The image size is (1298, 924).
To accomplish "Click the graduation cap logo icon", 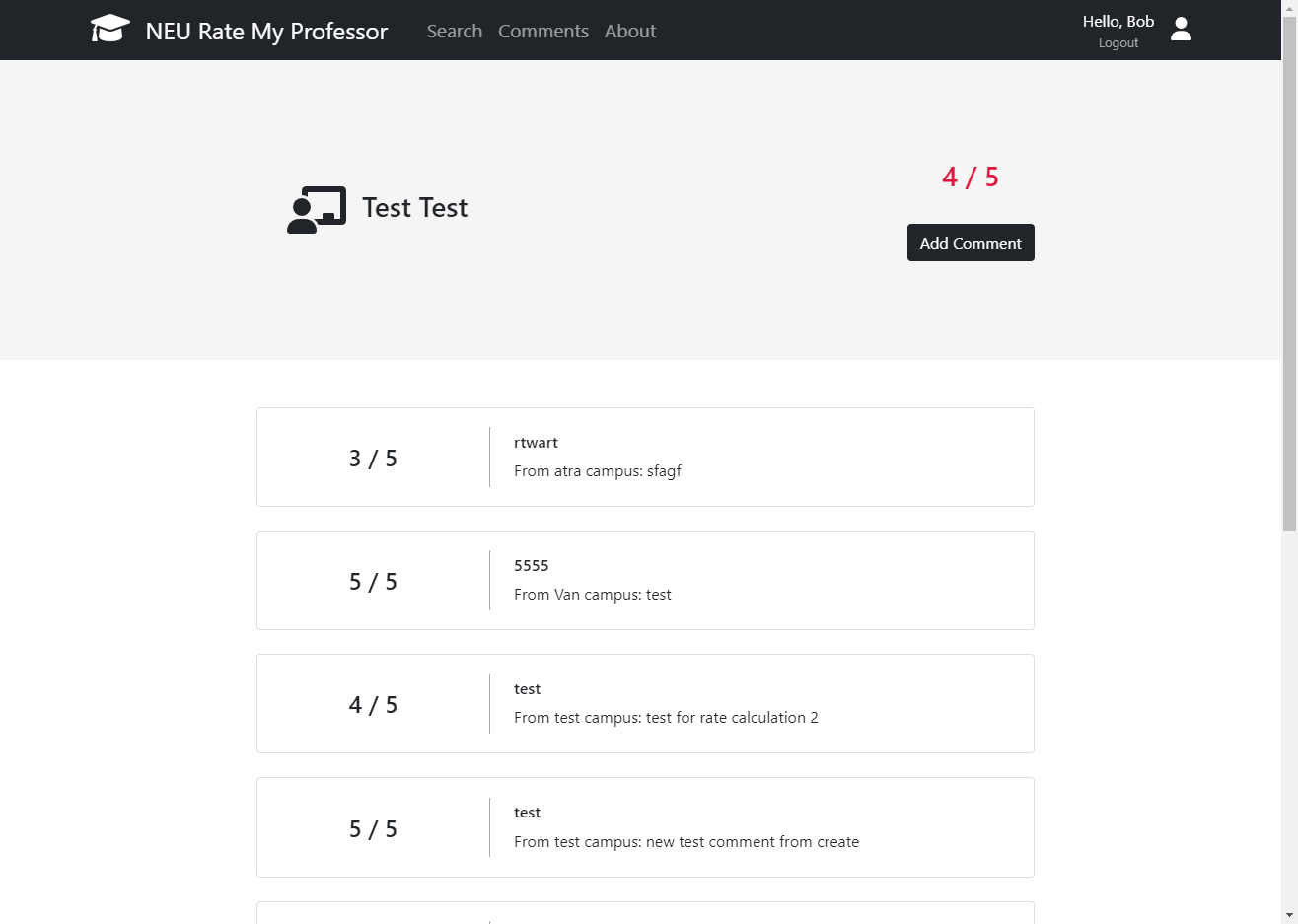I will 110,29.
